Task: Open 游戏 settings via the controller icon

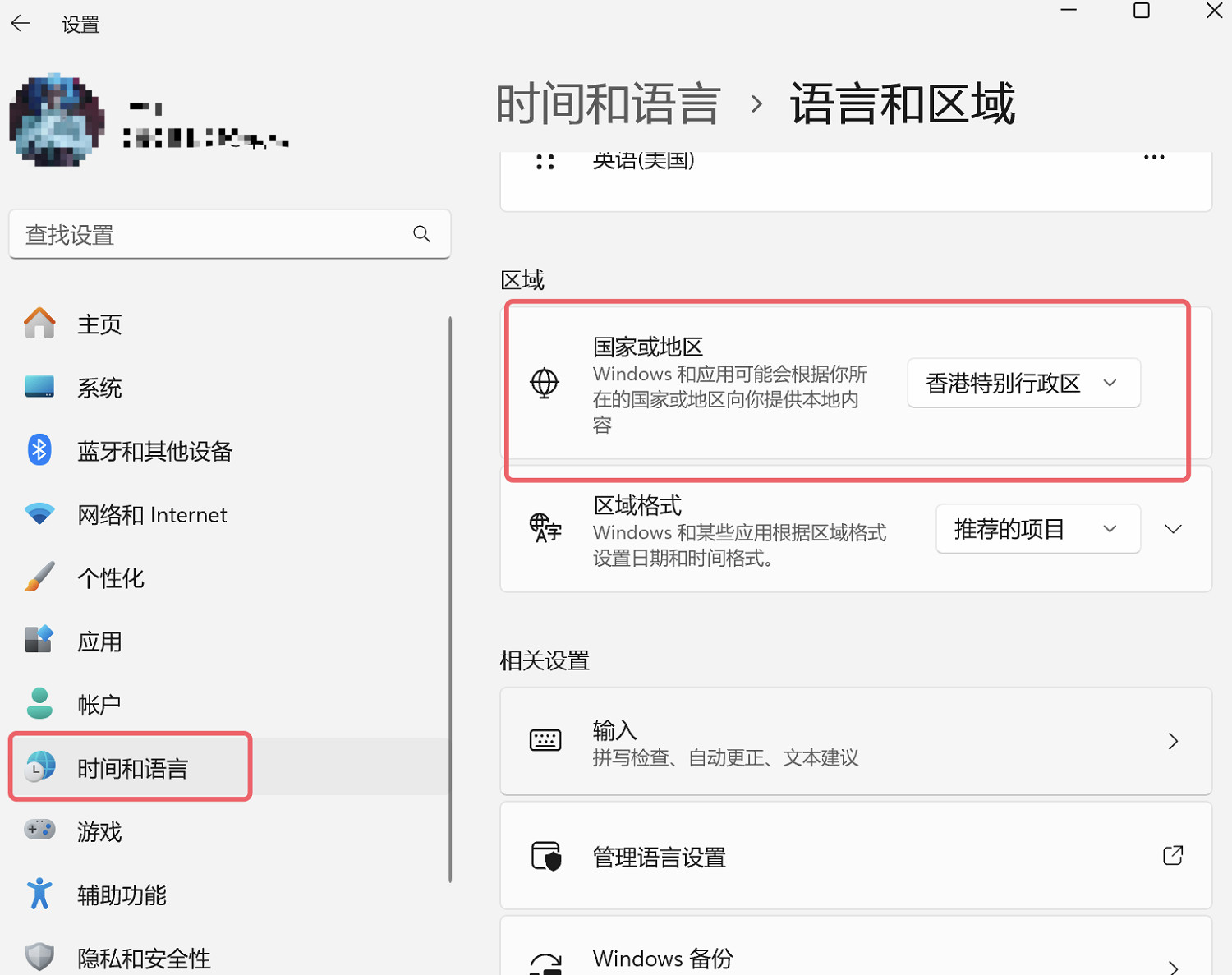Action: pos(39,831)
